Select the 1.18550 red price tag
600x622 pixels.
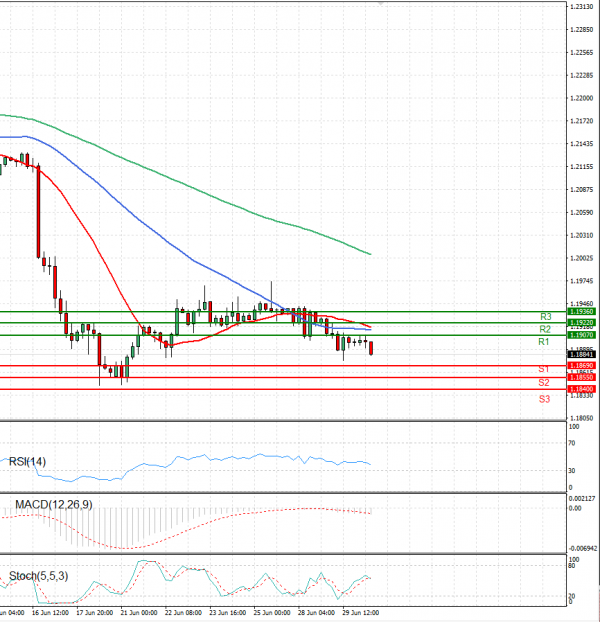581,377
